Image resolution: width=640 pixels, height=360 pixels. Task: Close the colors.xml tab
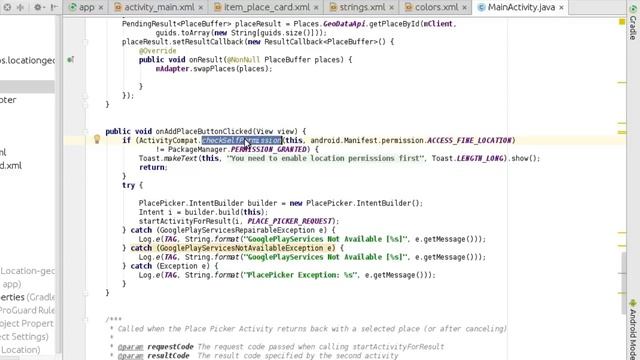(464, 7)
